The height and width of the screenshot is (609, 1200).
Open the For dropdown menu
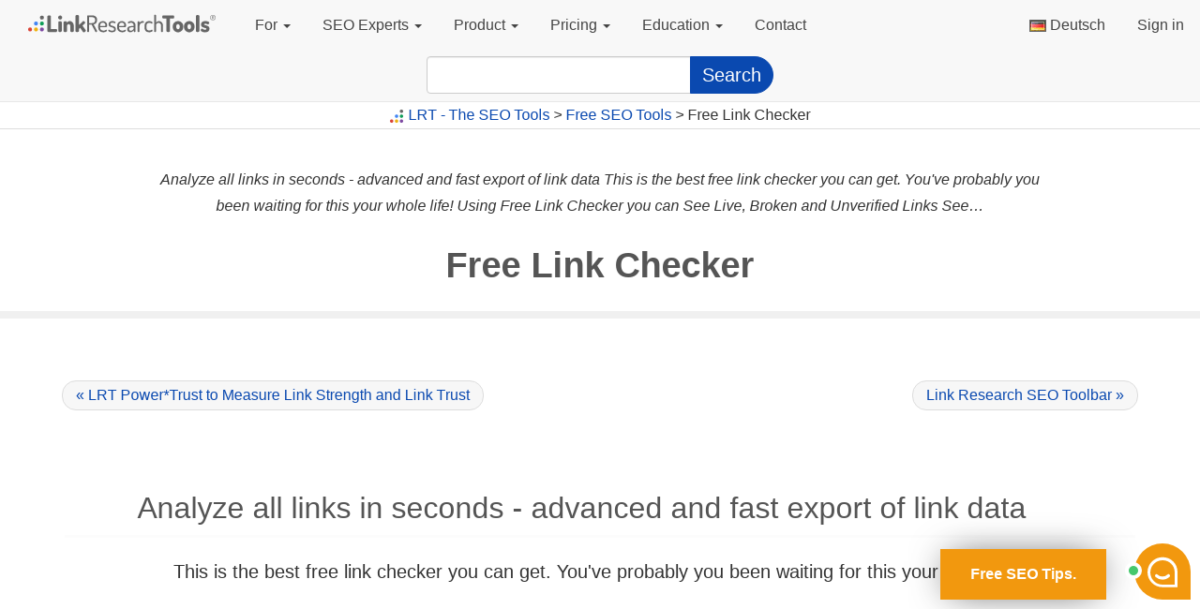272,24
